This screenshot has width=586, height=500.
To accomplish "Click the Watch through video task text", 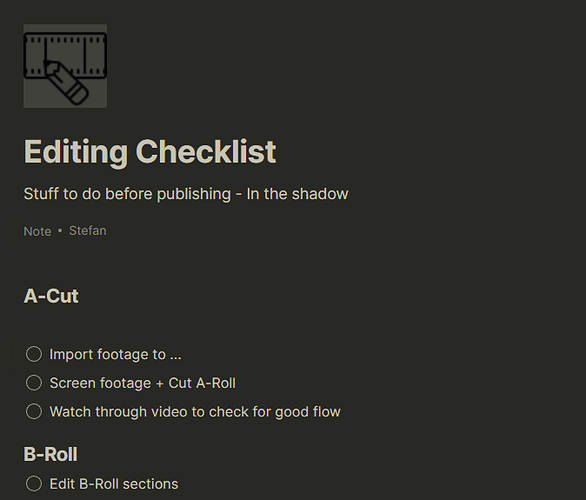I will point(195,412).
